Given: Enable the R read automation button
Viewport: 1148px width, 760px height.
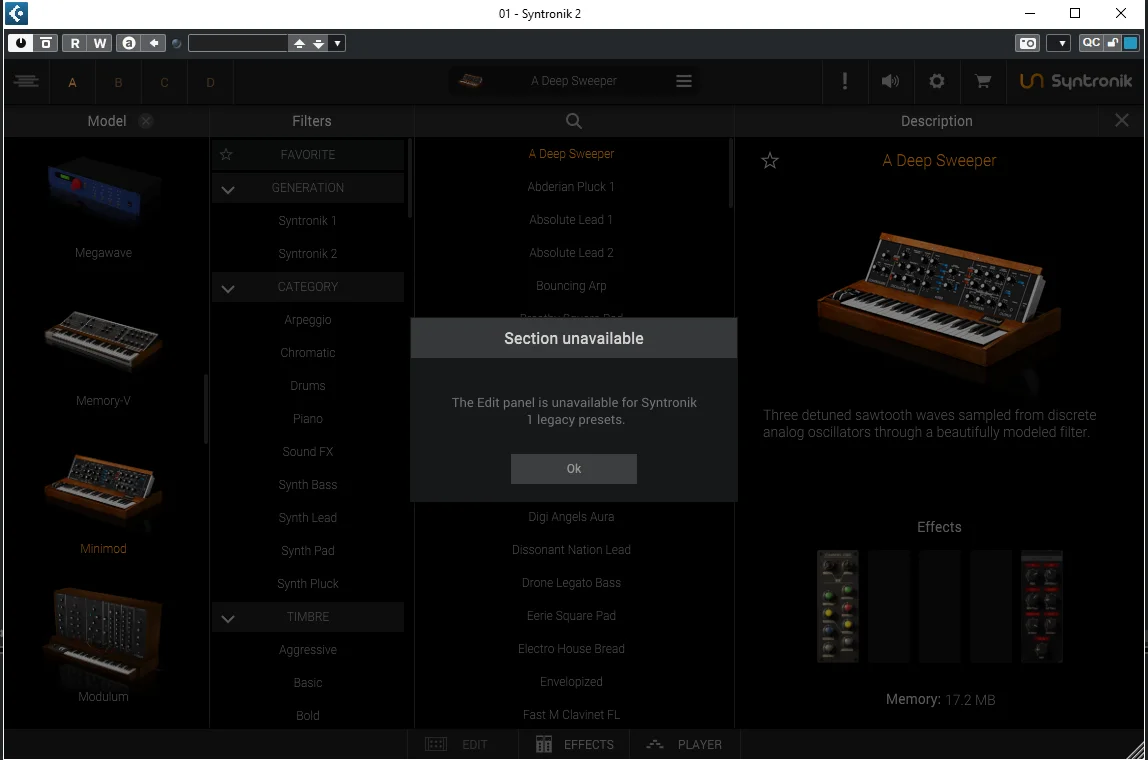Looking at the screenshot, I should coord(75,43).
